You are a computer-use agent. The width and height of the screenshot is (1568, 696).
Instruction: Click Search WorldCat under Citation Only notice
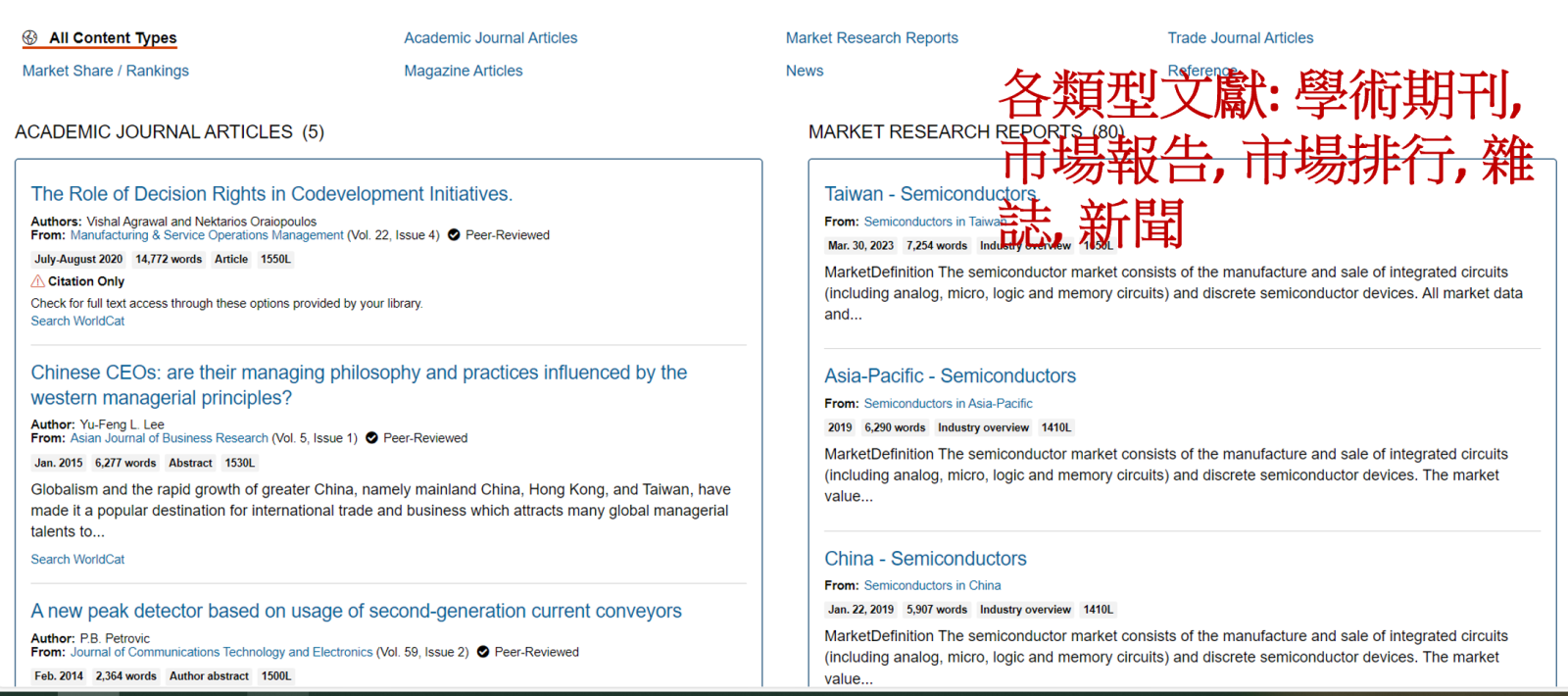[77, 322]
